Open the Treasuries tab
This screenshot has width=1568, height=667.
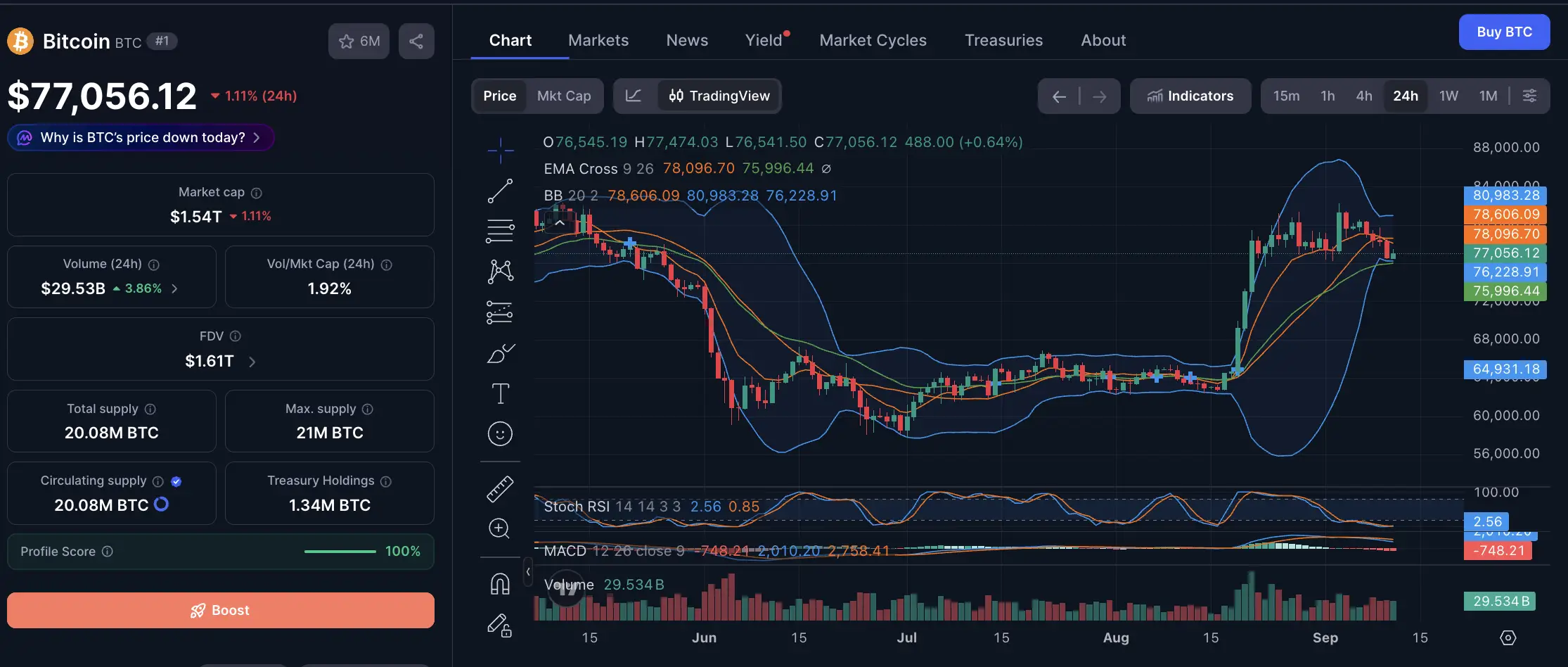[1003, 40]
